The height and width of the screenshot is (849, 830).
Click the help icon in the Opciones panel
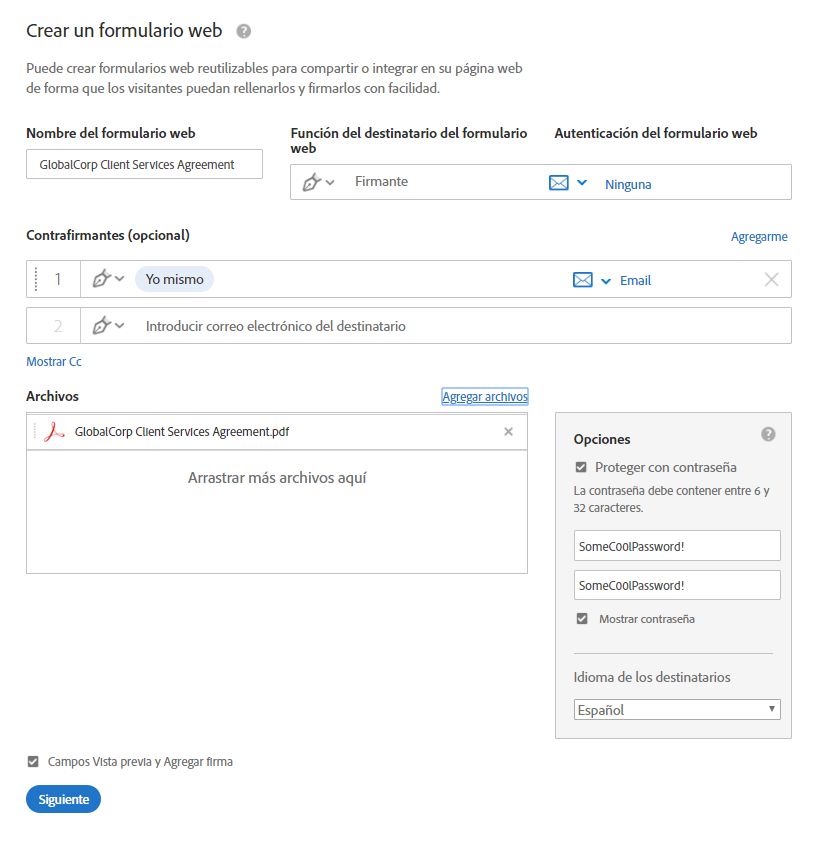point(768,434)
